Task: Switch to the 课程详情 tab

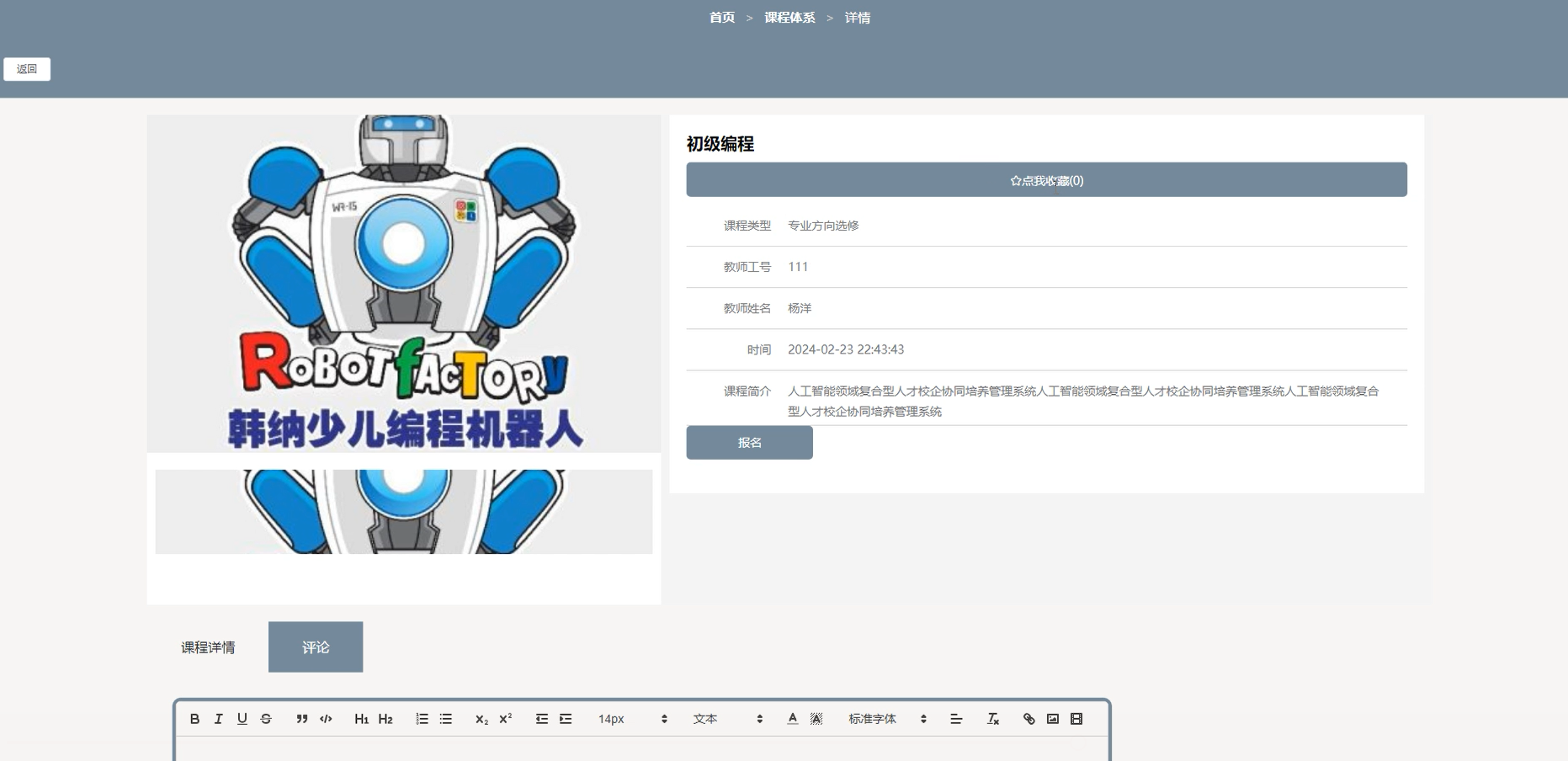Action: pos(208,647)
